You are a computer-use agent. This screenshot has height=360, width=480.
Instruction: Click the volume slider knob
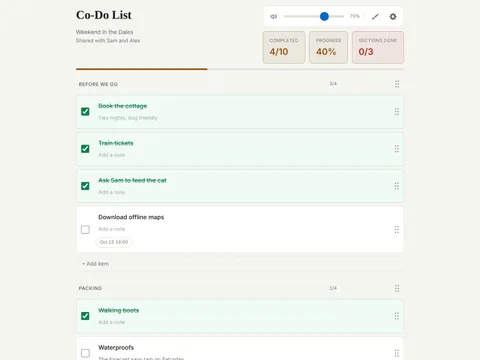324,16
